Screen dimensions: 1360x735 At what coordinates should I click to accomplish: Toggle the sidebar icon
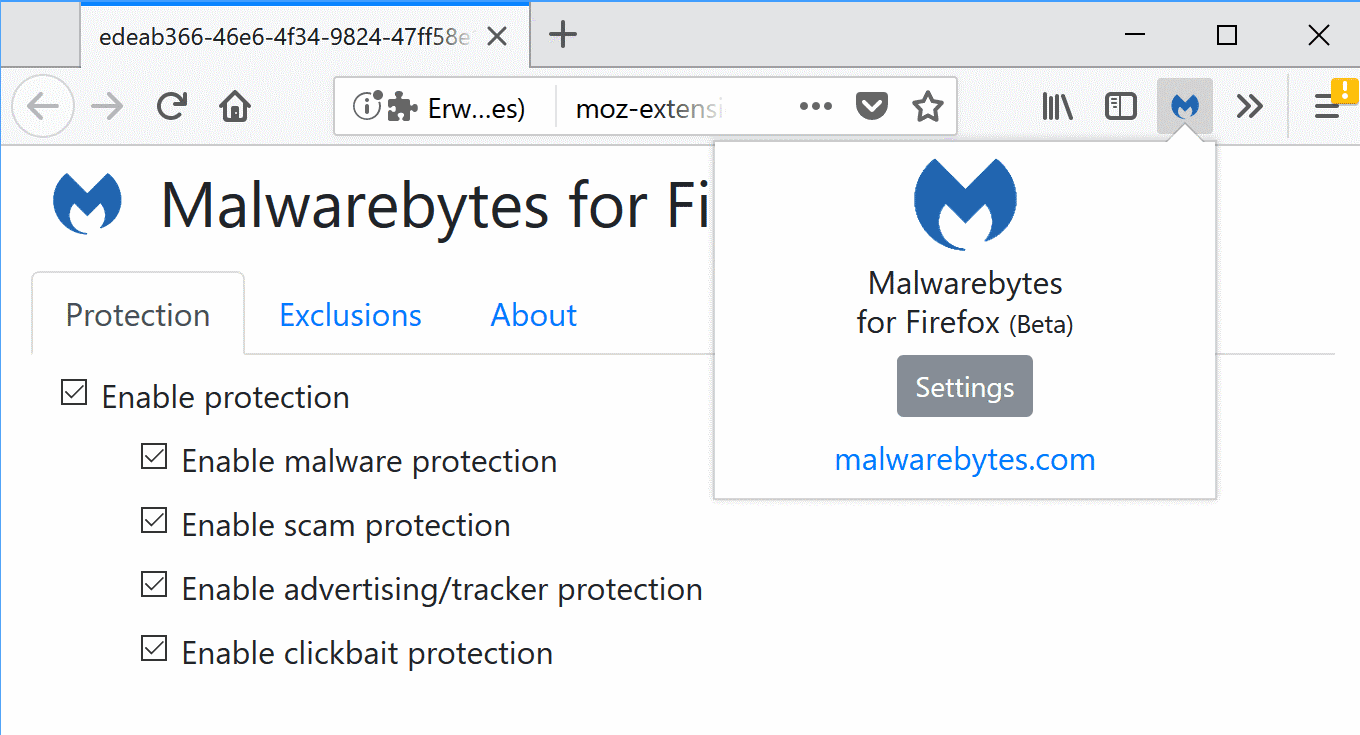(1121, 105)
